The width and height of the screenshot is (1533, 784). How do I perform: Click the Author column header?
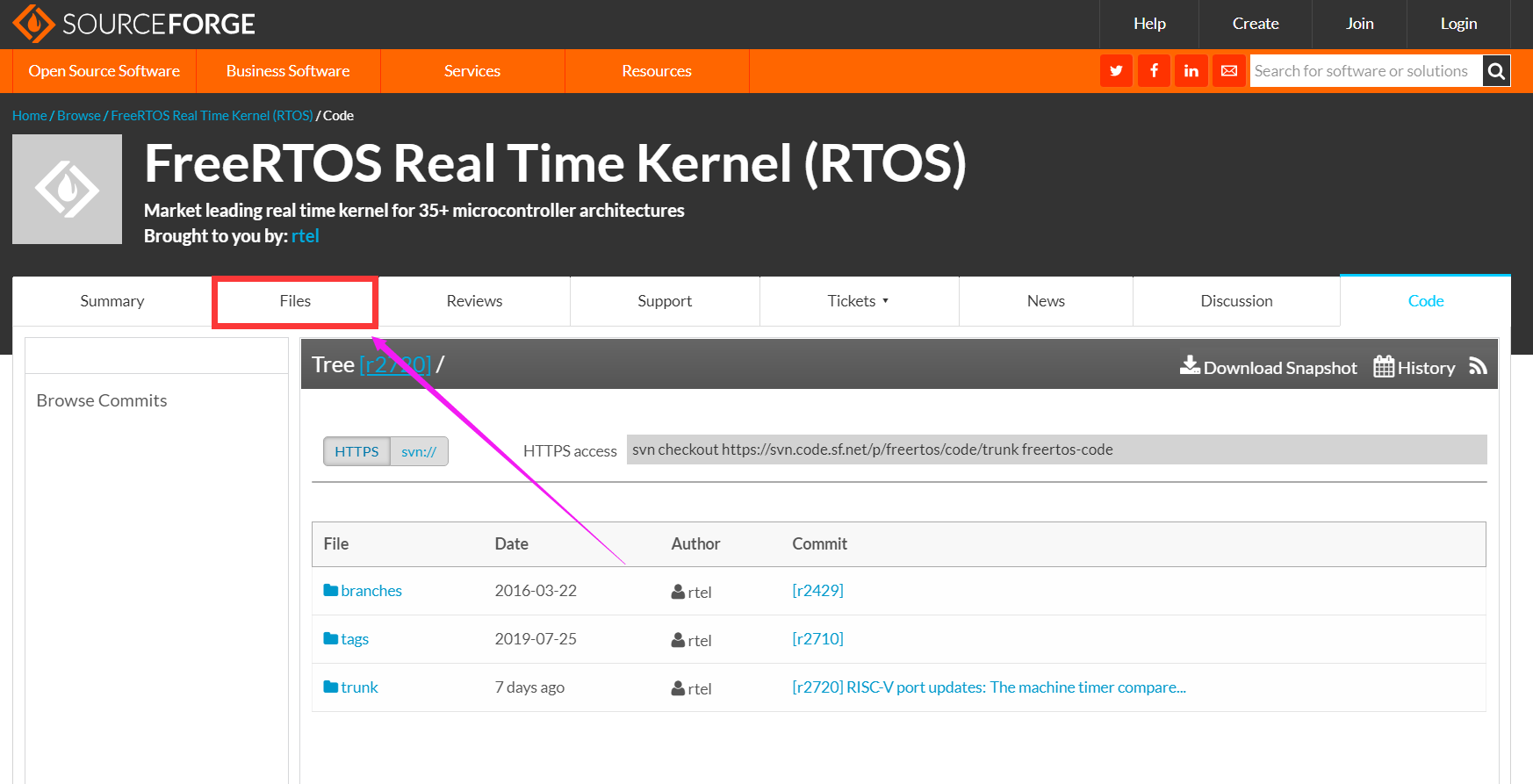tap(695, 544)
